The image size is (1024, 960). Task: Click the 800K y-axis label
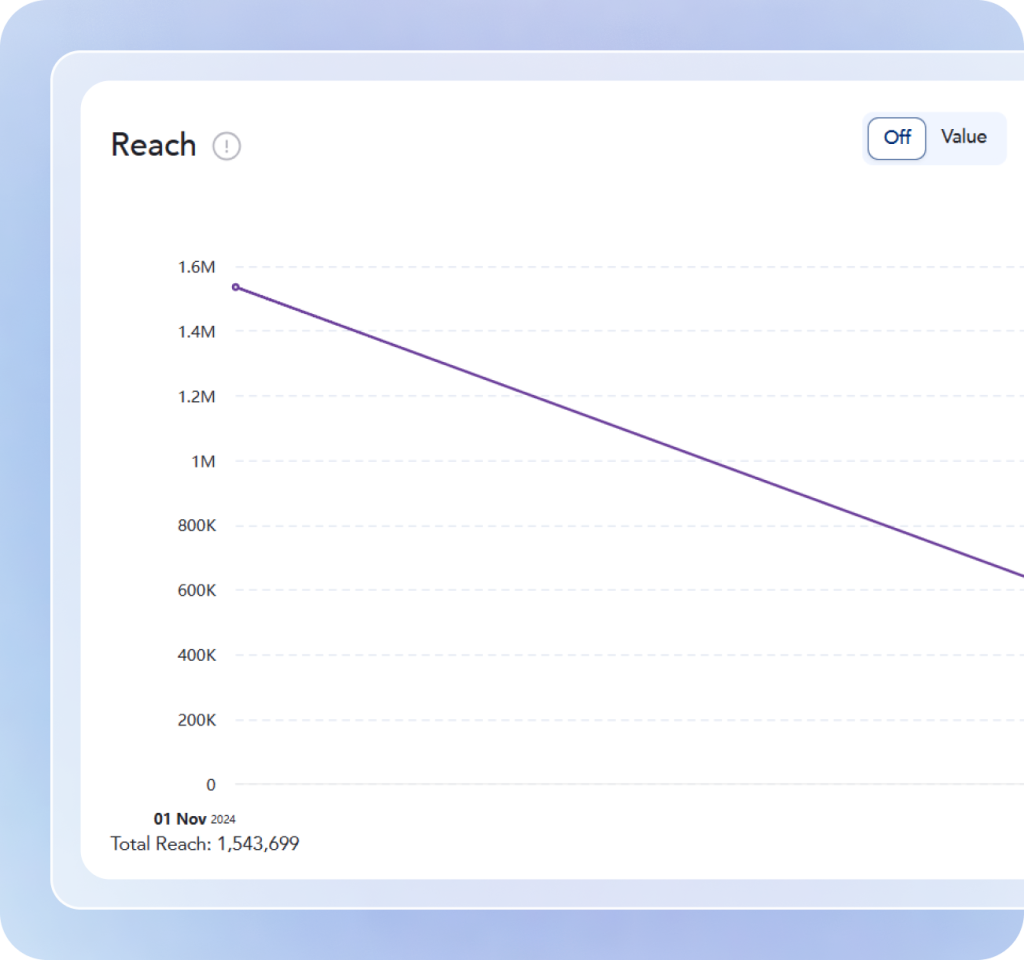coord(197,526)
